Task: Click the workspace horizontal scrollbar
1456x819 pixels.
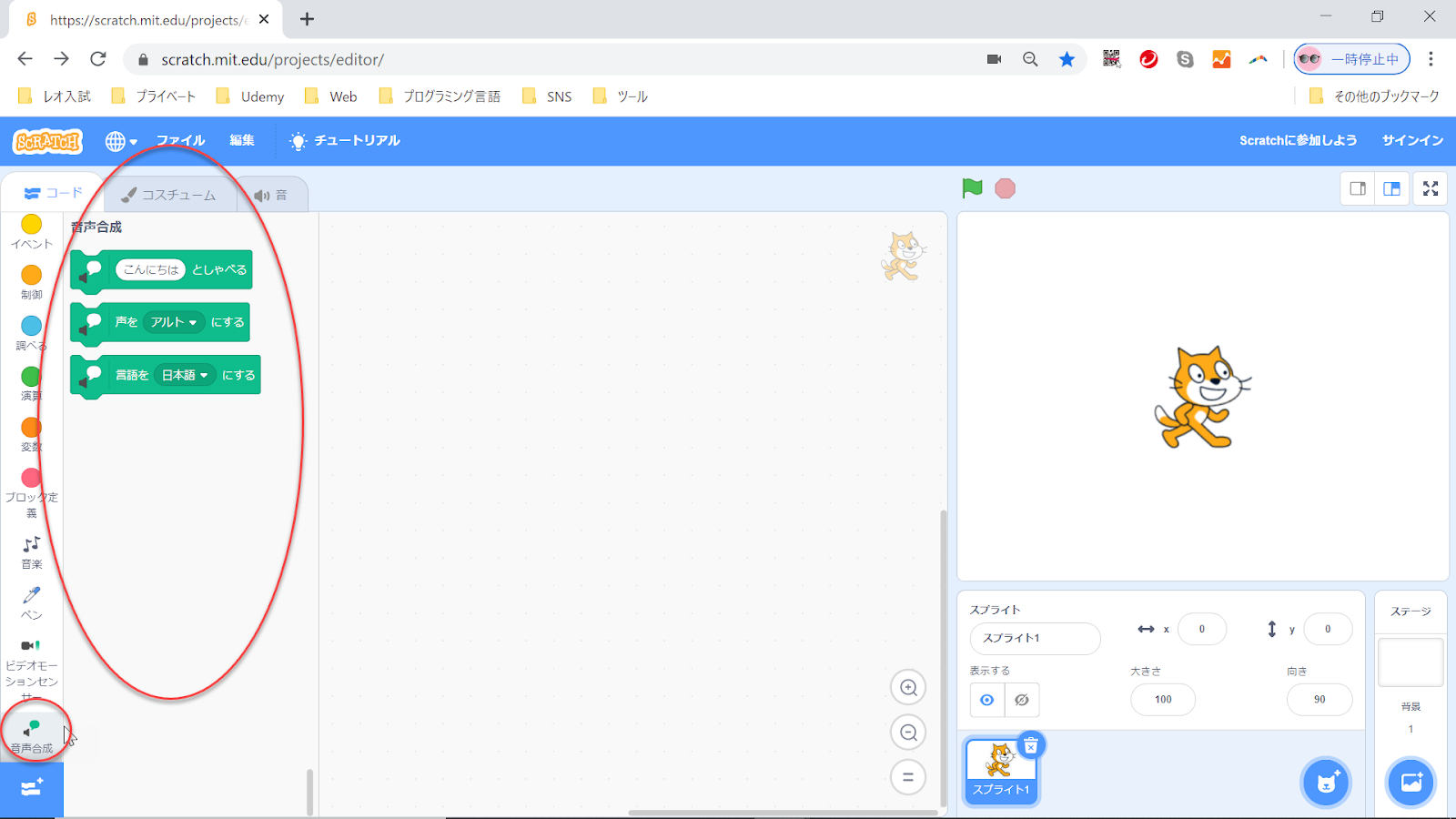Action: click(783, 813)
